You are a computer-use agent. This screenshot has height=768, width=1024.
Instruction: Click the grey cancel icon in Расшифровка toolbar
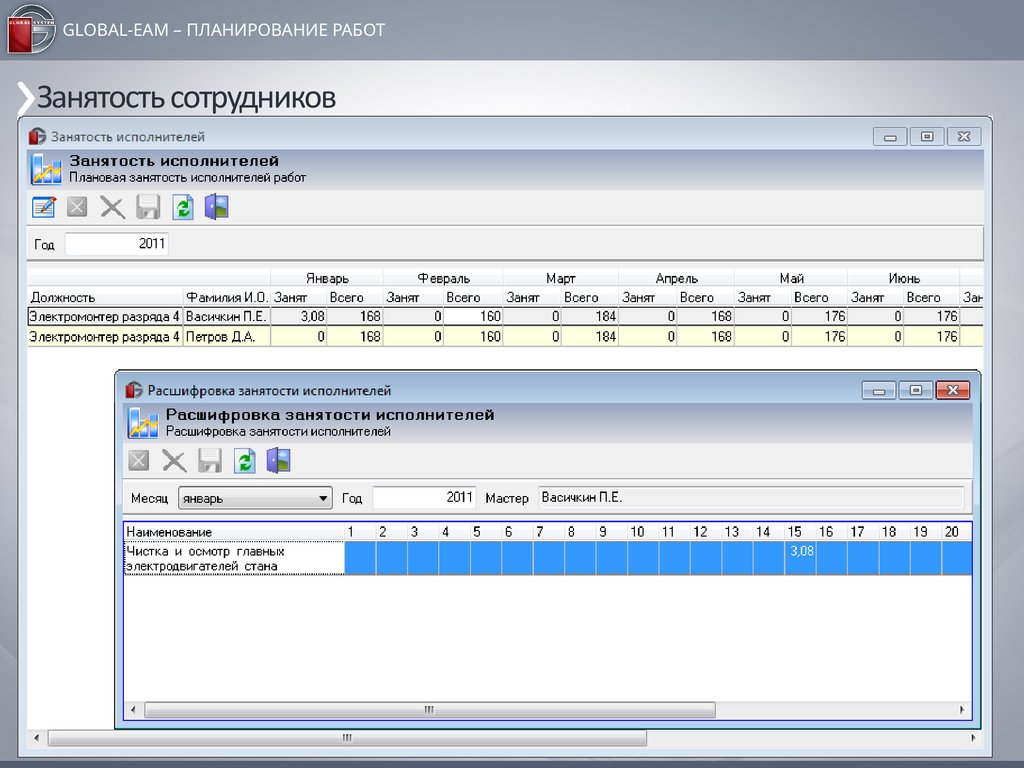[x=139, y=460]
